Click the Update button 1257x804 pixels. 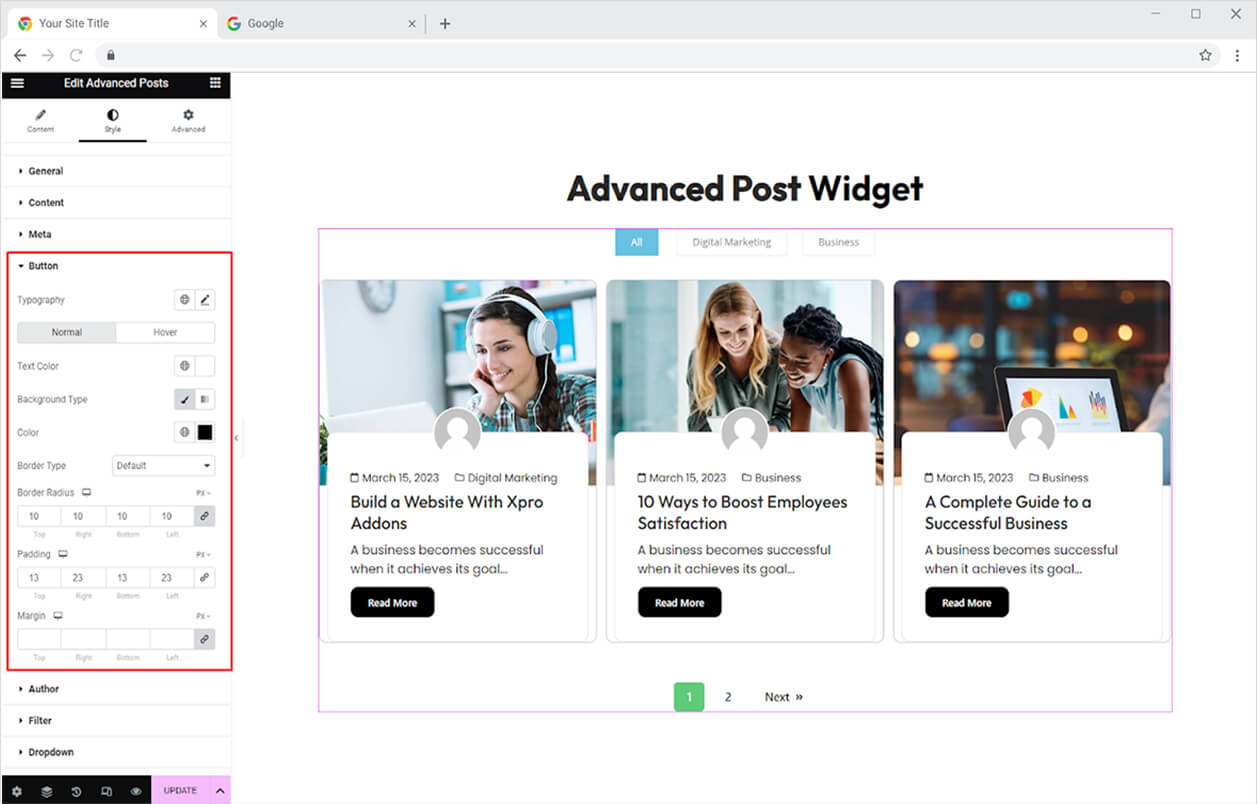click(180, 790)
